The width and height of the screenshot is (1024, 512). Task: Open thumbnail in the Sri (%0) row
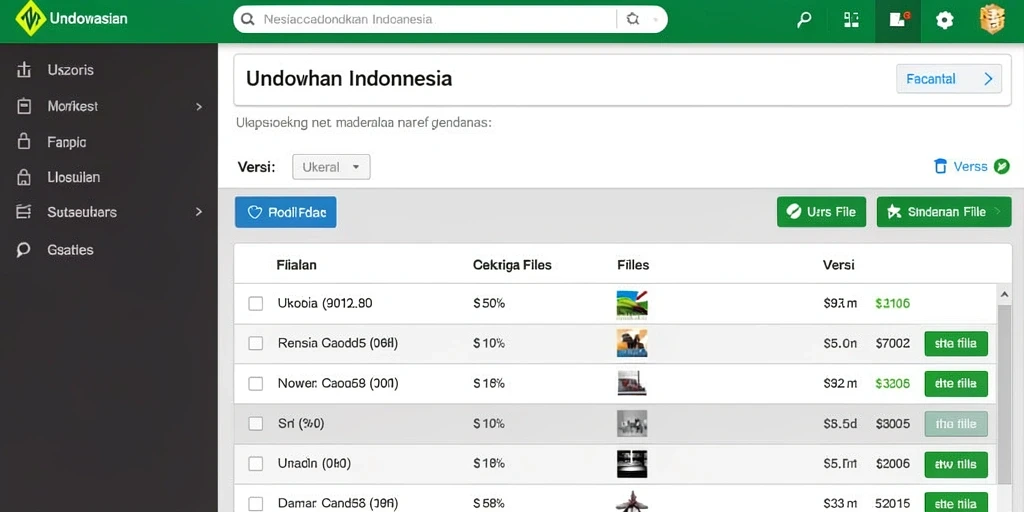(632, 423)
